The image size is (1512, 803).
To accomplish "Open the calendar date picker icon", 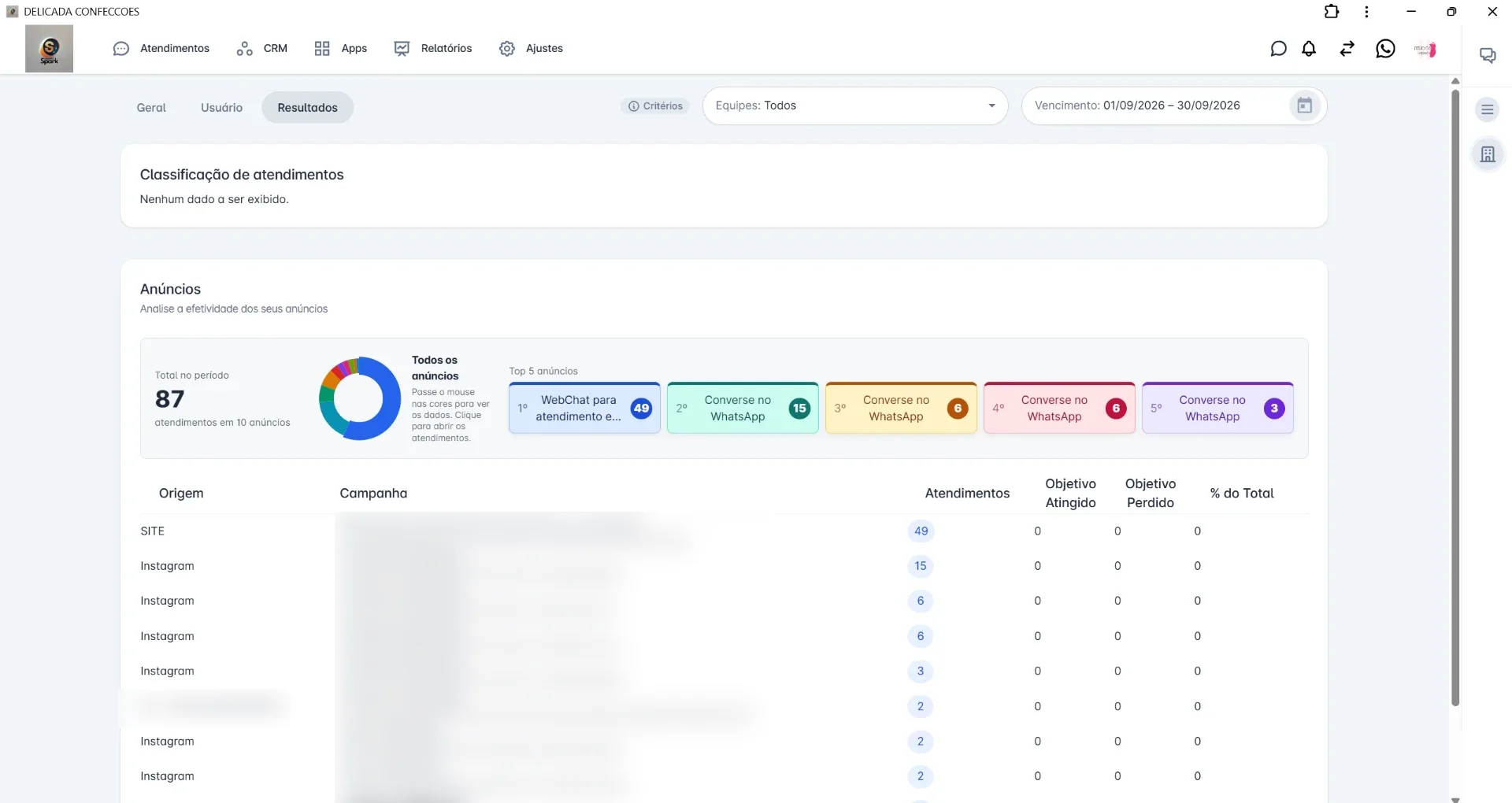I will click(1305, 105).
